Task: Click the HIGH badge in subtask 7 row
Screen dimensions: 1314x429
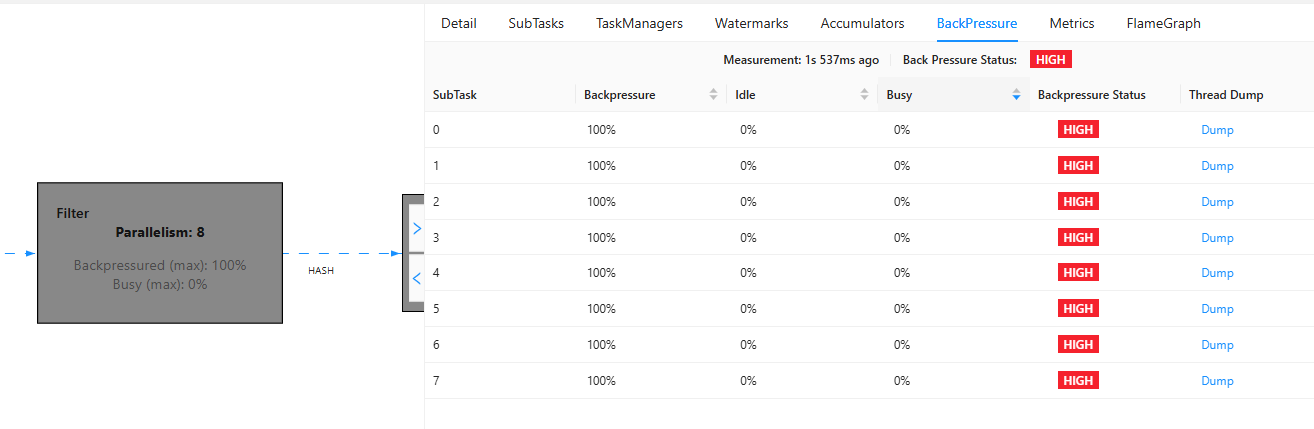Action: [x=1078, y=381]
